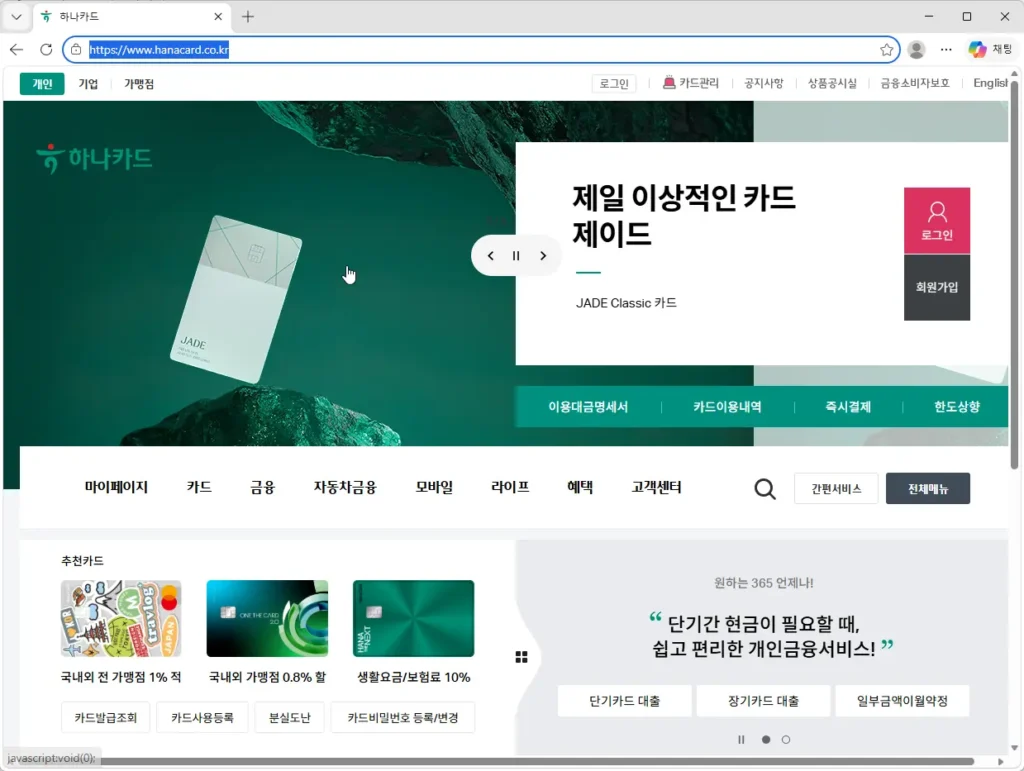Pause the main banner slideshow

(x=516, y=256)
